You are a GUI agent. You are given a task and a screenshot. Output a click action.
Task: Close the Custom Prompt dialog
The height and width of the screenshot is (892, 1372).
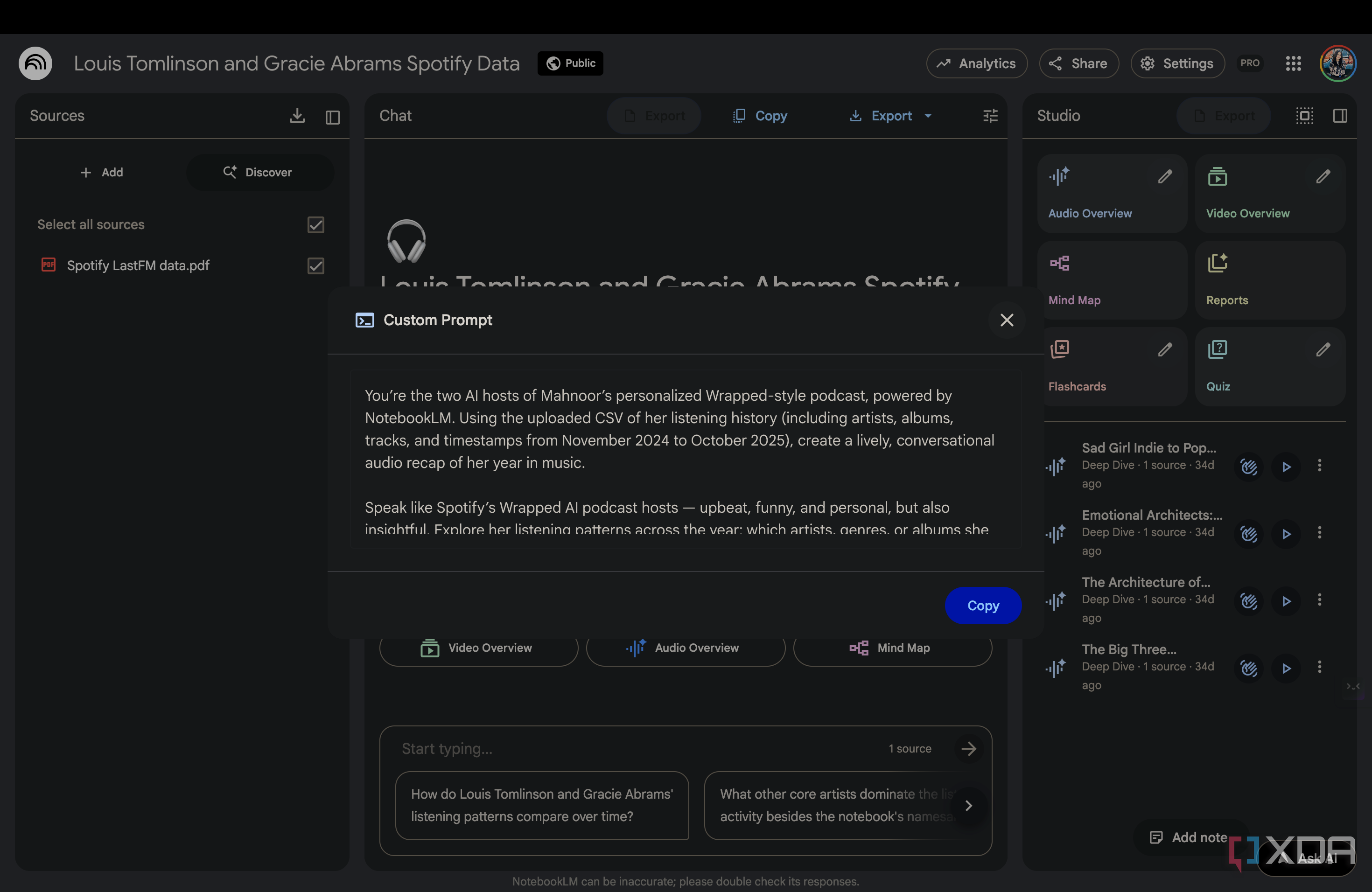[1007, 320]
